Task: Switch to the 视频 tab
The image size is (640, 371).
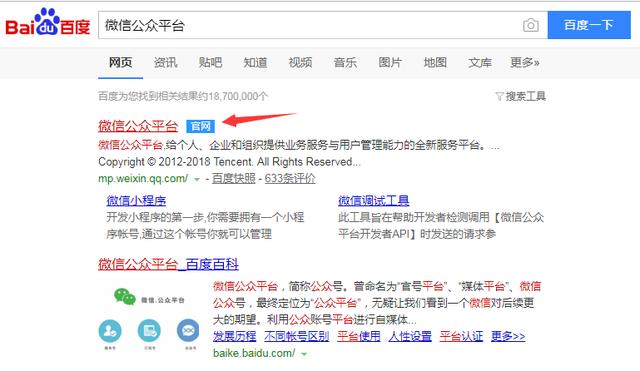Action: 300,62
